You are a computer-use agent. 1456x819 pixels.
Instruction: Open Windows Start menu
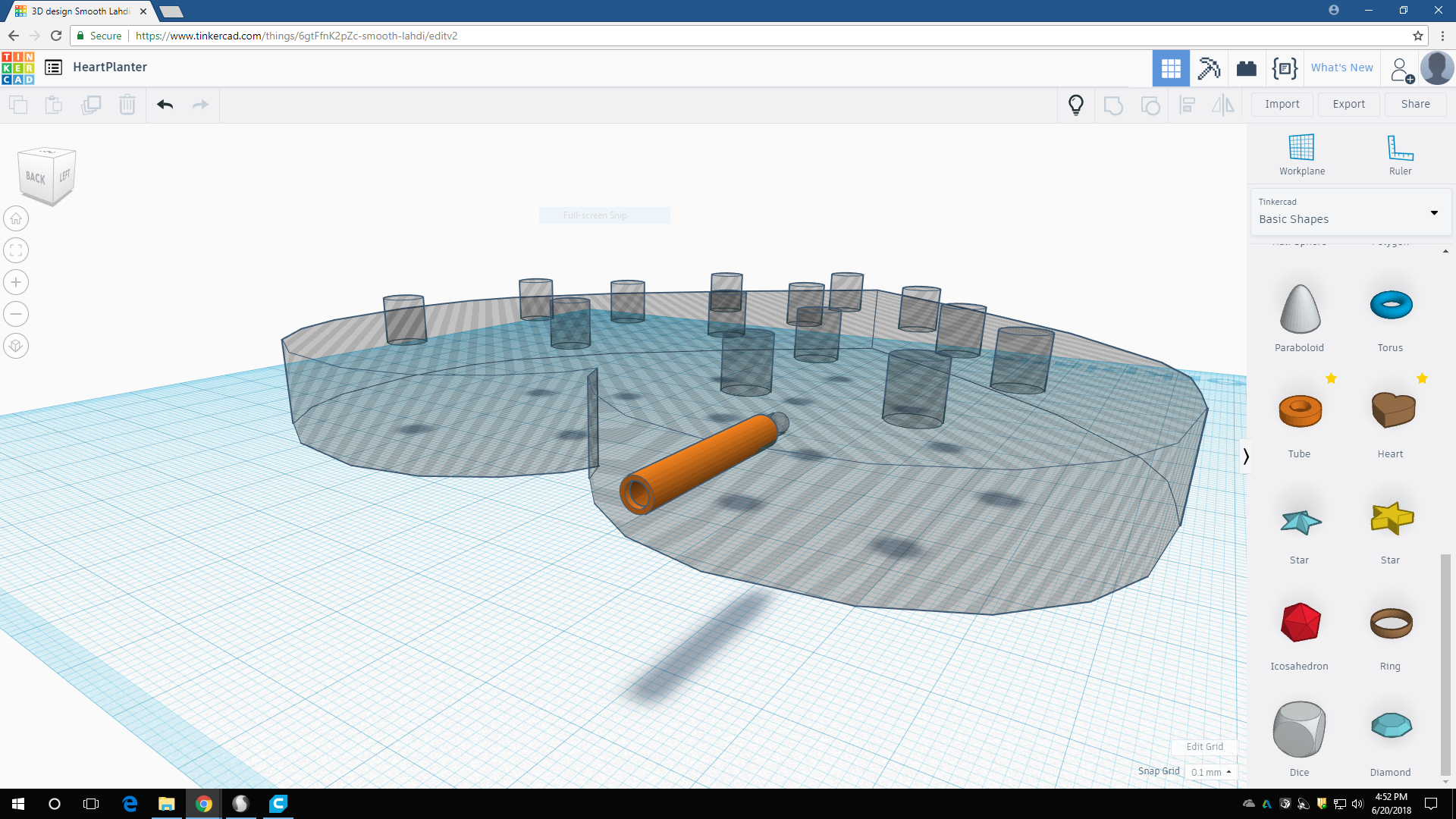tap(18, 804)
